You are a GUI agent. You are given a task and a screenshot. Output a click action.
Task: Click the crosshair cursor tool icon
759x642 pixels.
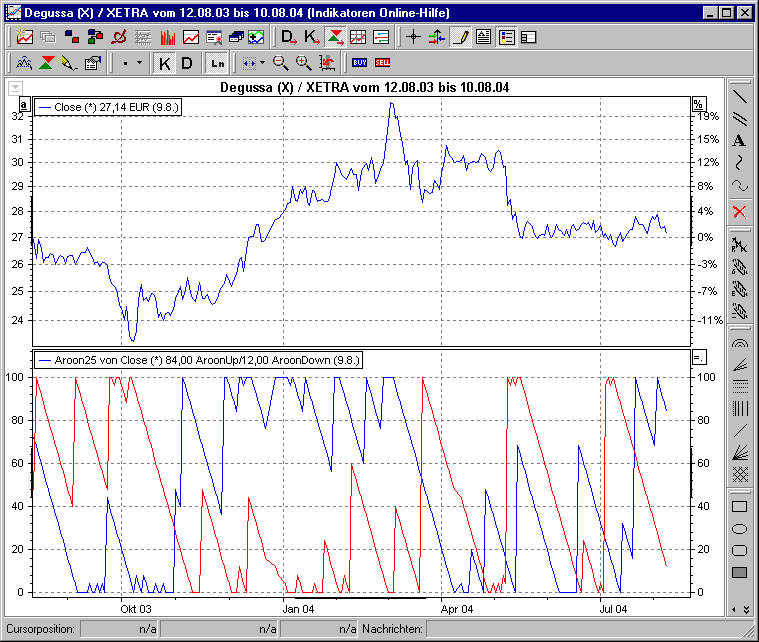(x=414, y=38)
